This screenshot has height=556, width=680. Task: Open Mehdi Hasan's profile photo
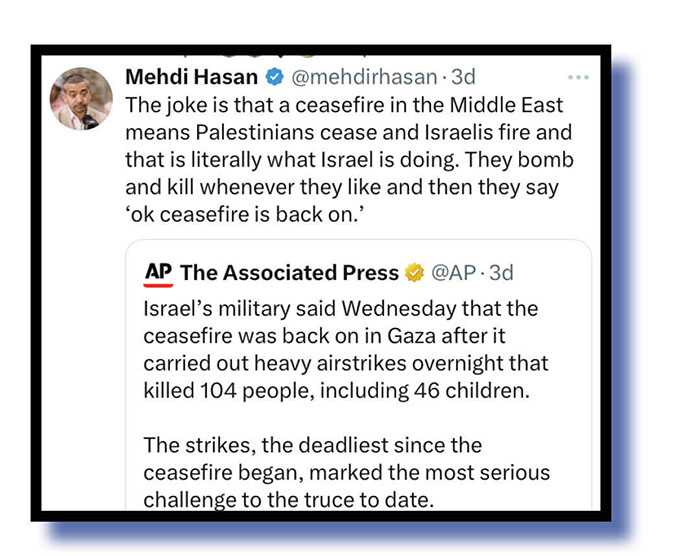81,99
